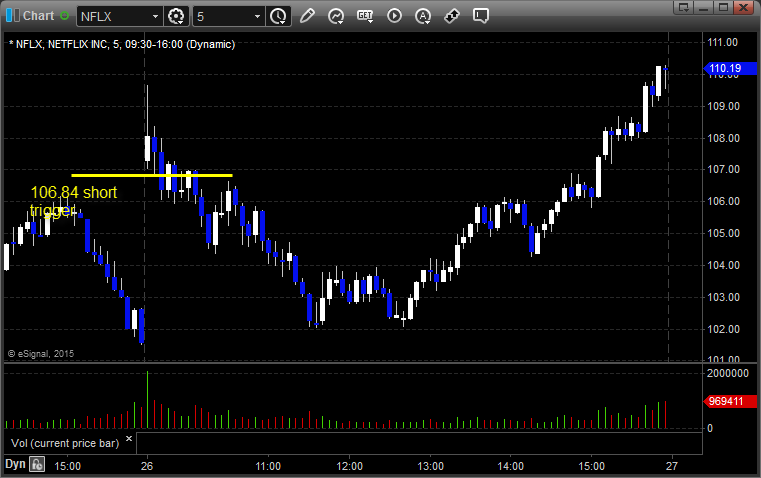Click the bar replay play button
761x478 pixels.
pos(394,16)
